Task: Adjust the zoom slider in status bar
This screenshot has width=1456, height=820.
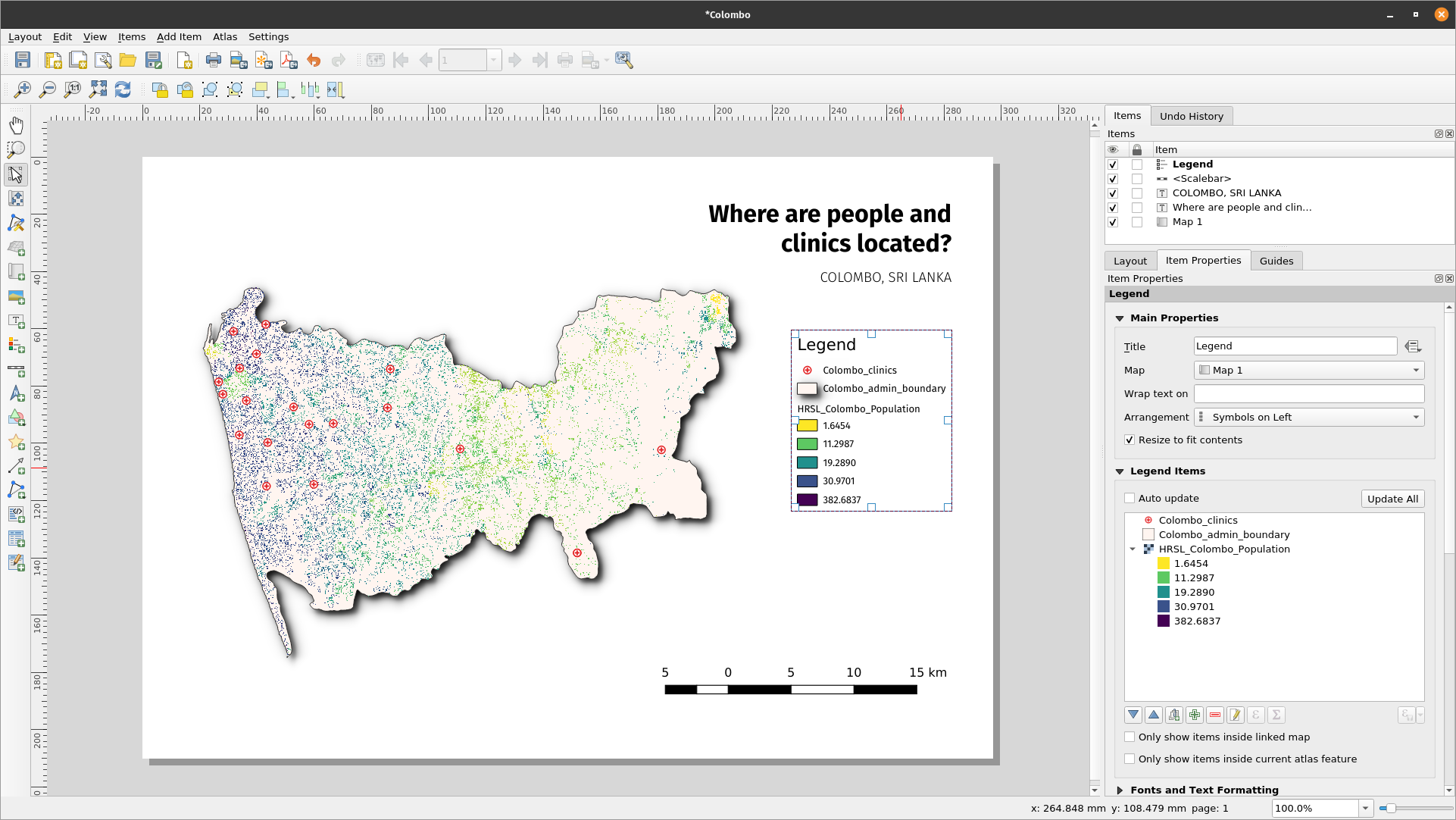Action: click(x=1391, y=808)
